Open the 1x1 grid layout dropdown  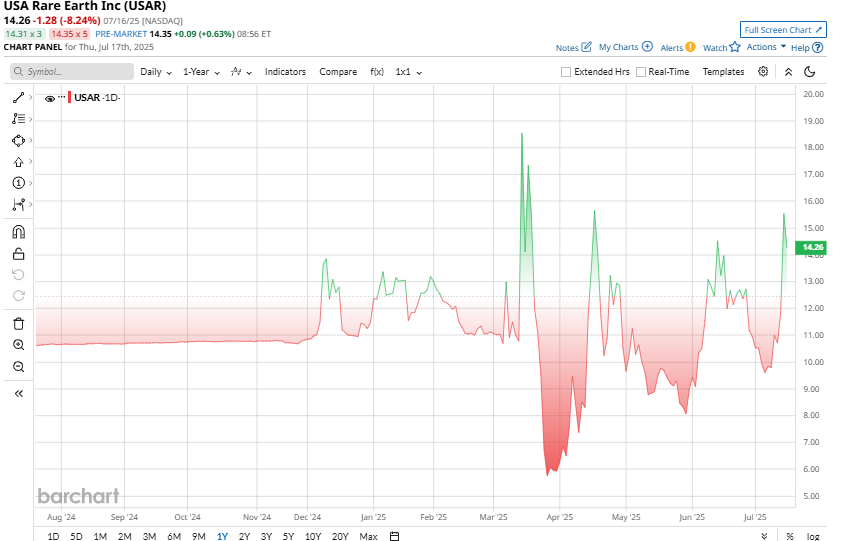point(408,72)
